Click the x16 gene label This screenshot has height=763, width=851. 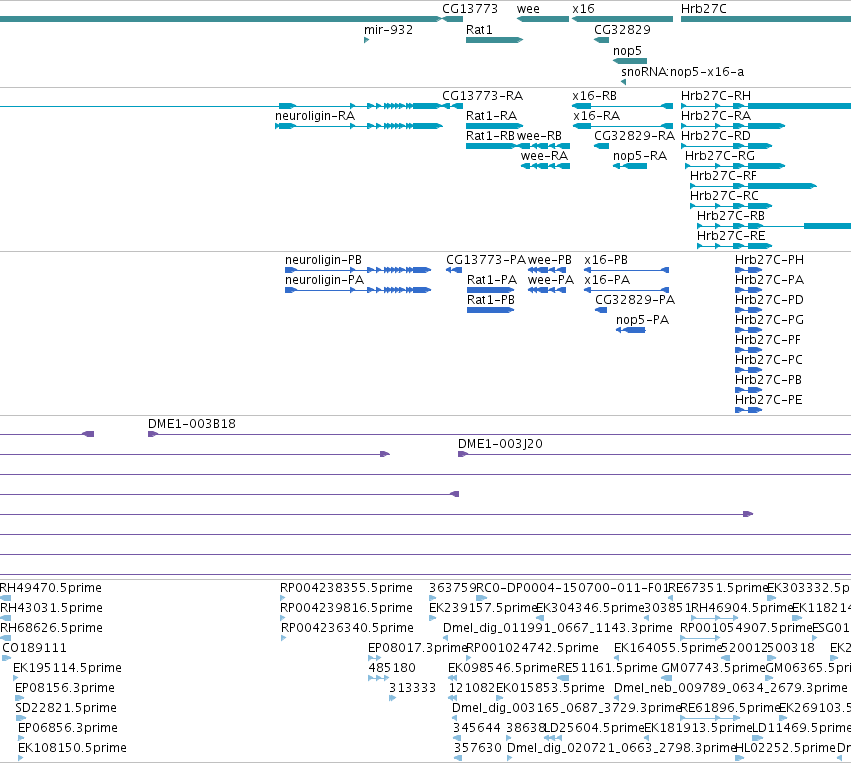click(583, 9)
